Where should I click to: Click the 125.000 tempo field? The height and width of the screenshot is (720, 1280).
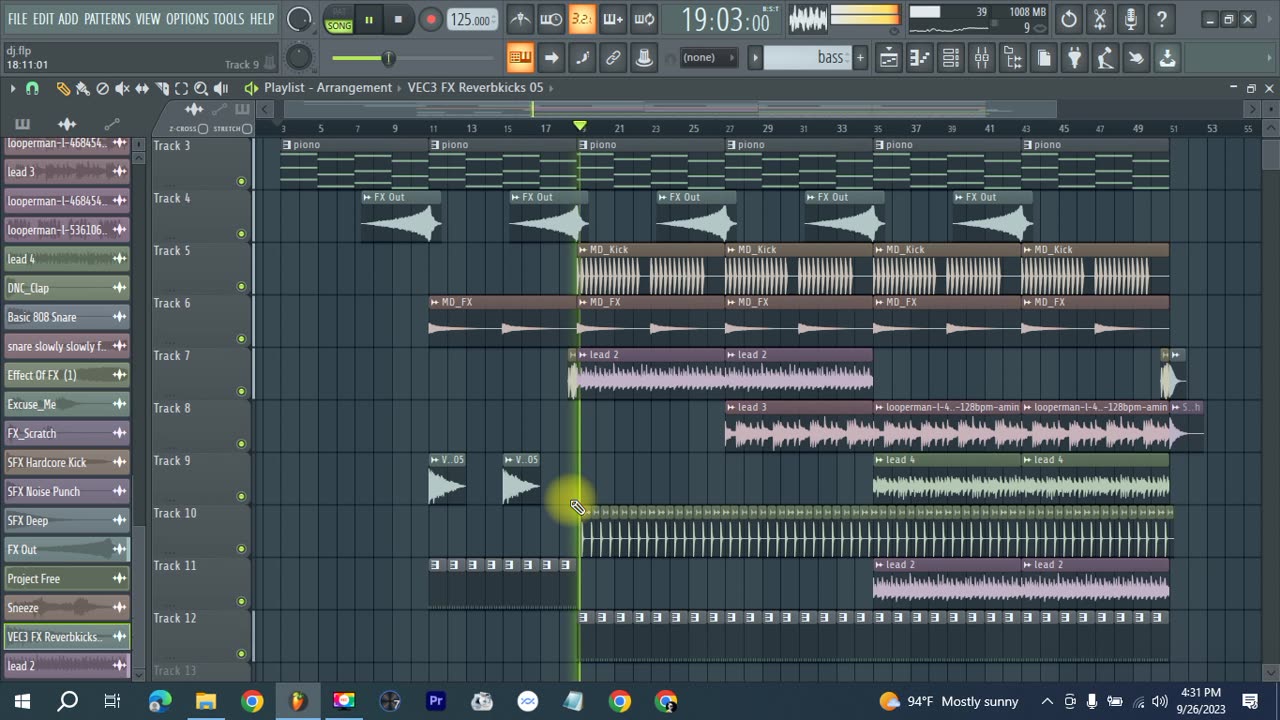click(x=470, y=20)
